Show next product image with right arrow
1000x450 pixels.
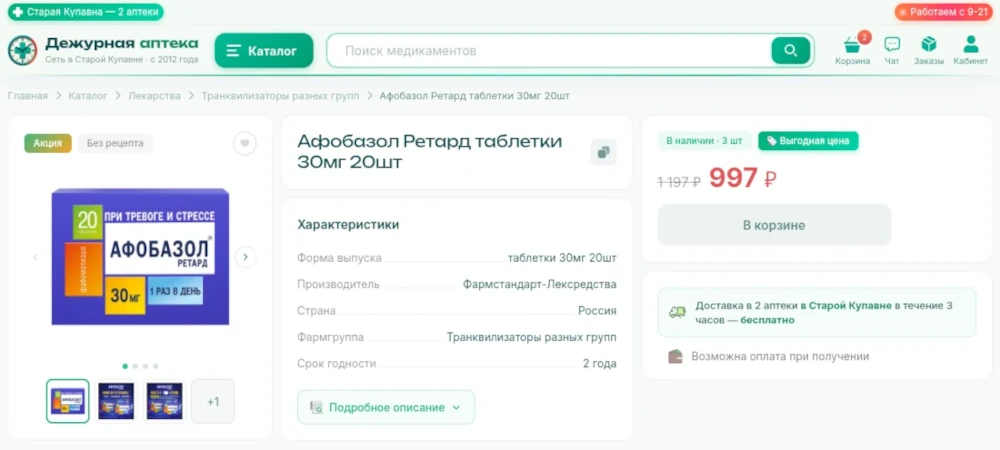[x=246, y=257]
